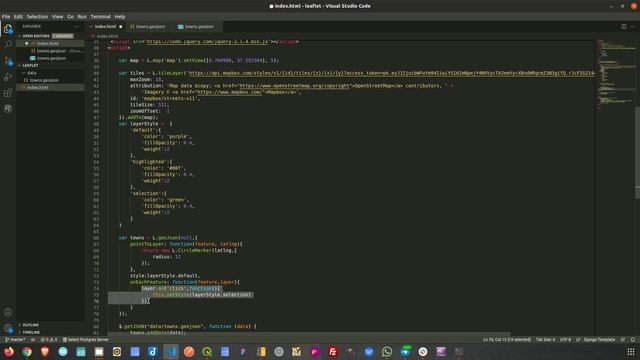Open the Accounts icon in the activity bar
Screen dimensions: 640x360
click(x=8, y=312)
